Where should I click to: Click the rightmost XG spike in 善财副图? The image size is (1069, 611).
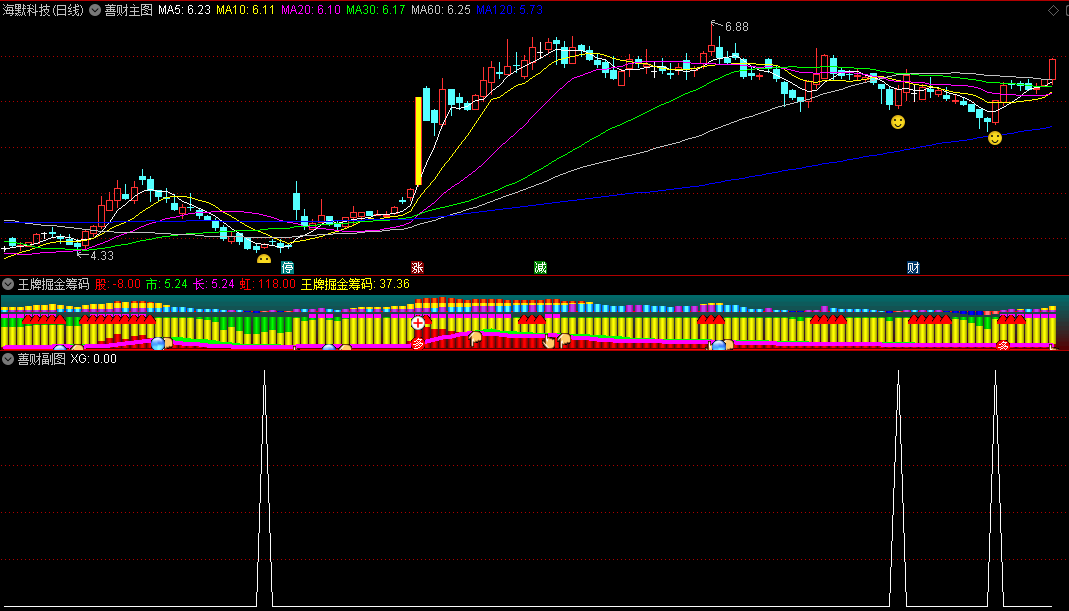[995, 488]
